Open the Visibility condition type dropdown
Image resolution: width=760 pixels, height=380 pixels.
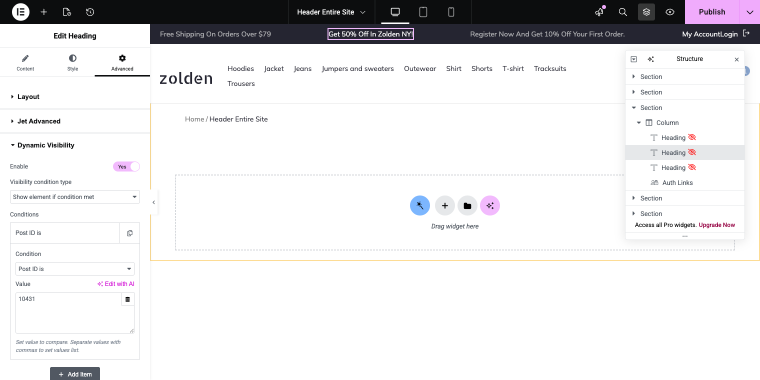click(75, 197)
